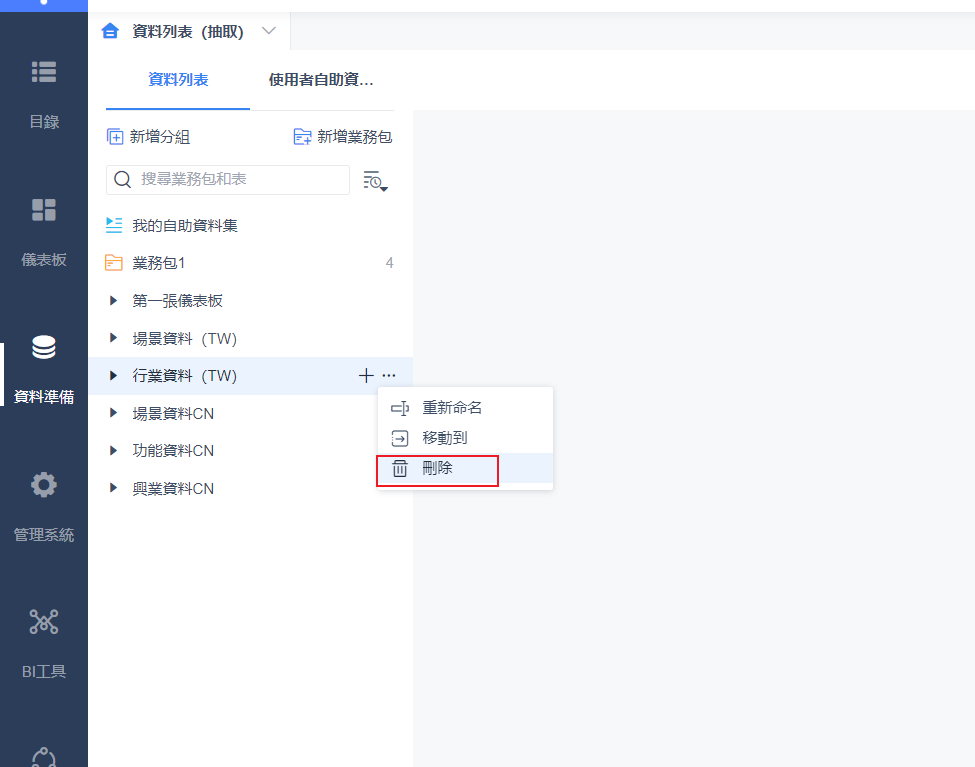Expand the 行業資料 (TW) group arrow
The height and width of the screenshot is (767, 975).
point(113,375)
